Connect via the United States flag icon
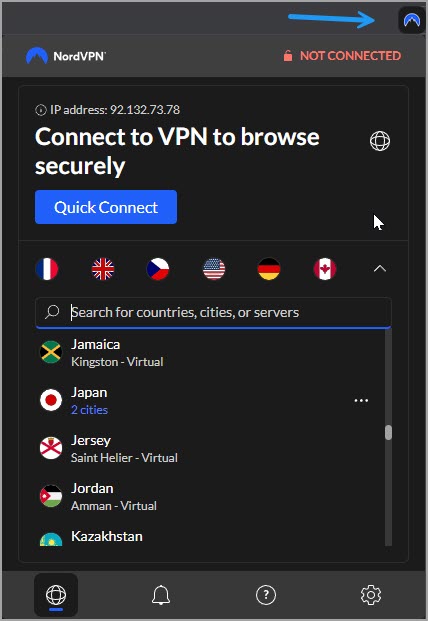Image resolution: width=428 pixels, height=621 pixels. tap(214, 269)
